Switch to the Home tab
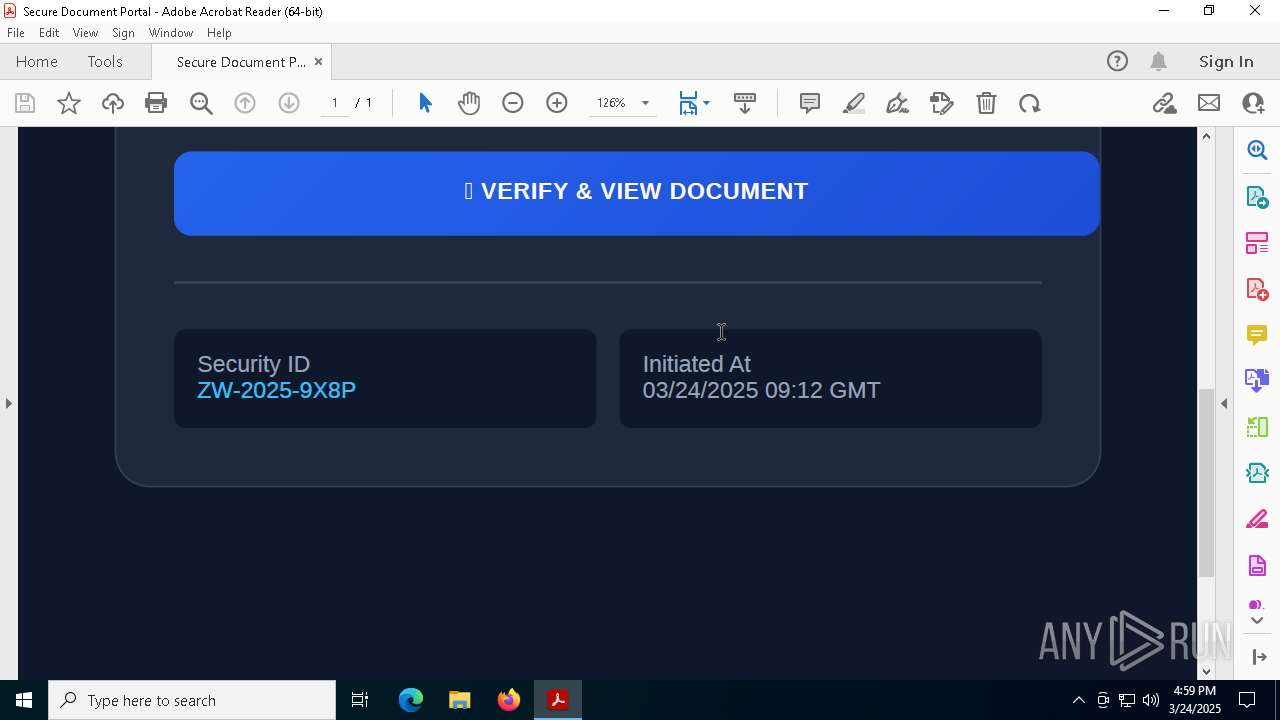The width and height of the screenshot is (1280, 720). 37,61
